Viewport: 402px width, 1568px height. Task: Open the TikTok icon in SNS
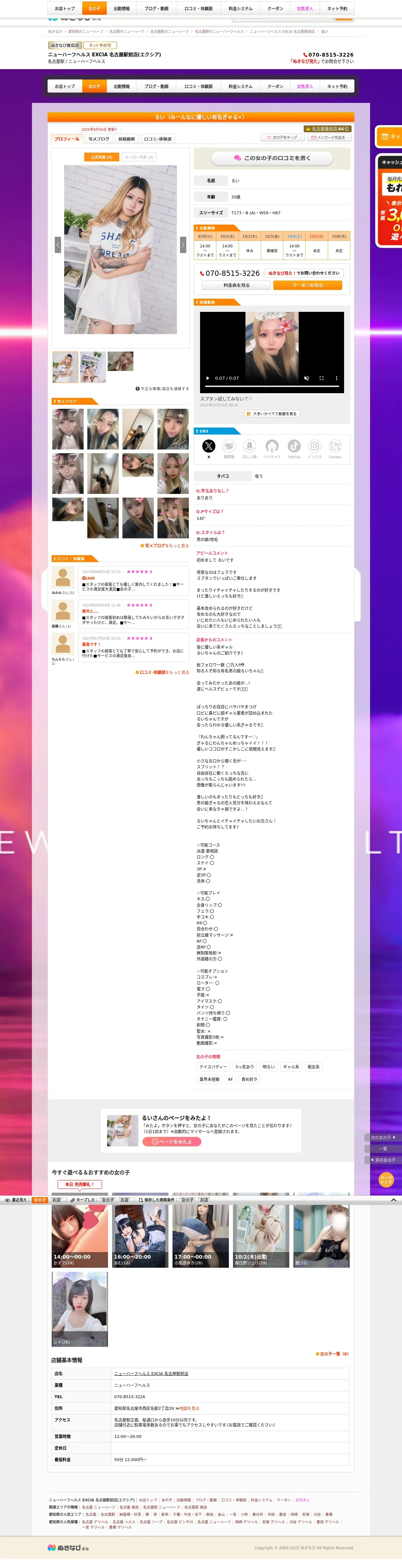[294, 446]
